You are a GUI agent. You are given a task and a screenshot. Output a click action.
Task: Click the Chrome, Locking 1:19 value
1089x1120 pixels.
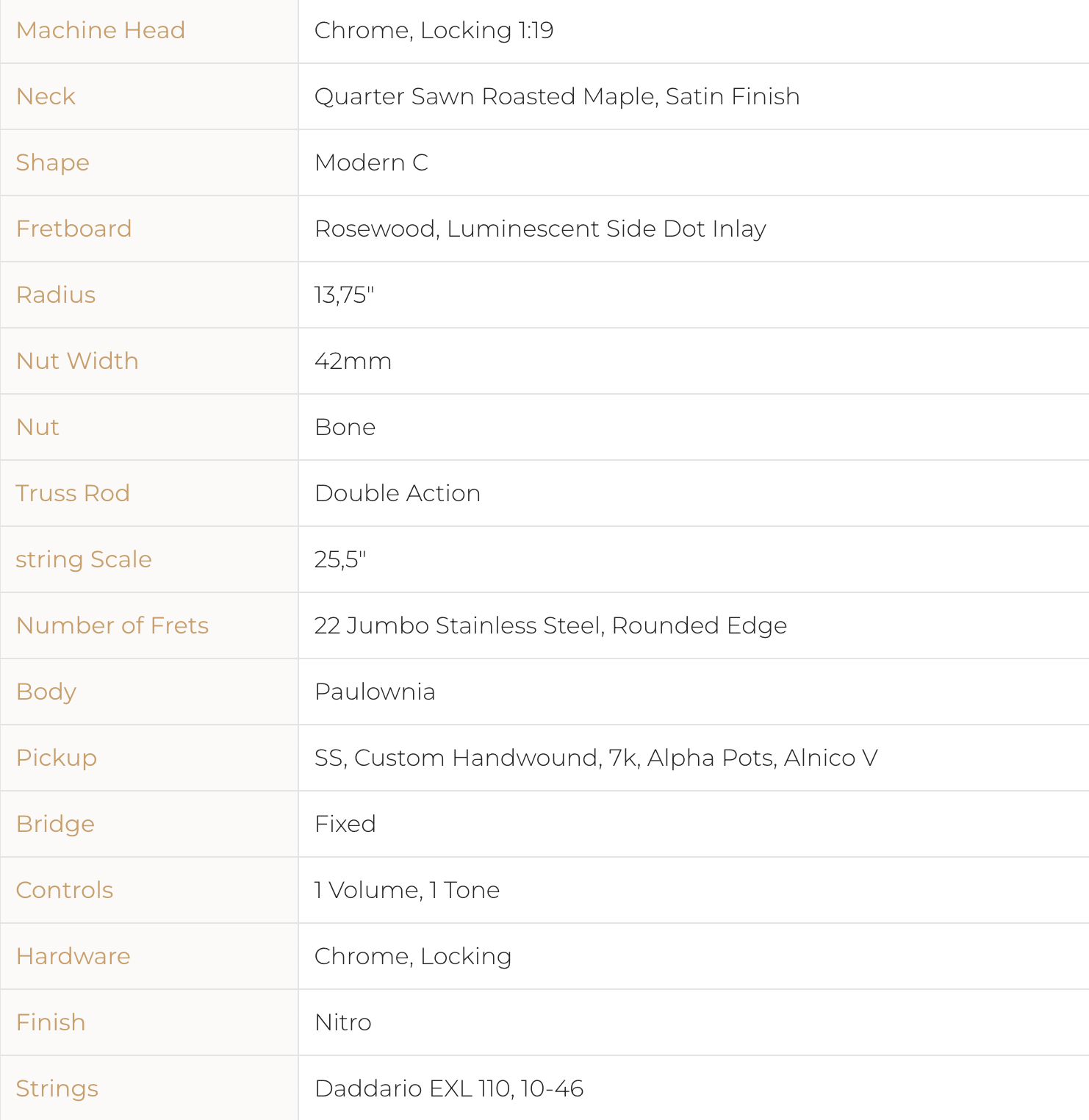click(x=434, y=30)
